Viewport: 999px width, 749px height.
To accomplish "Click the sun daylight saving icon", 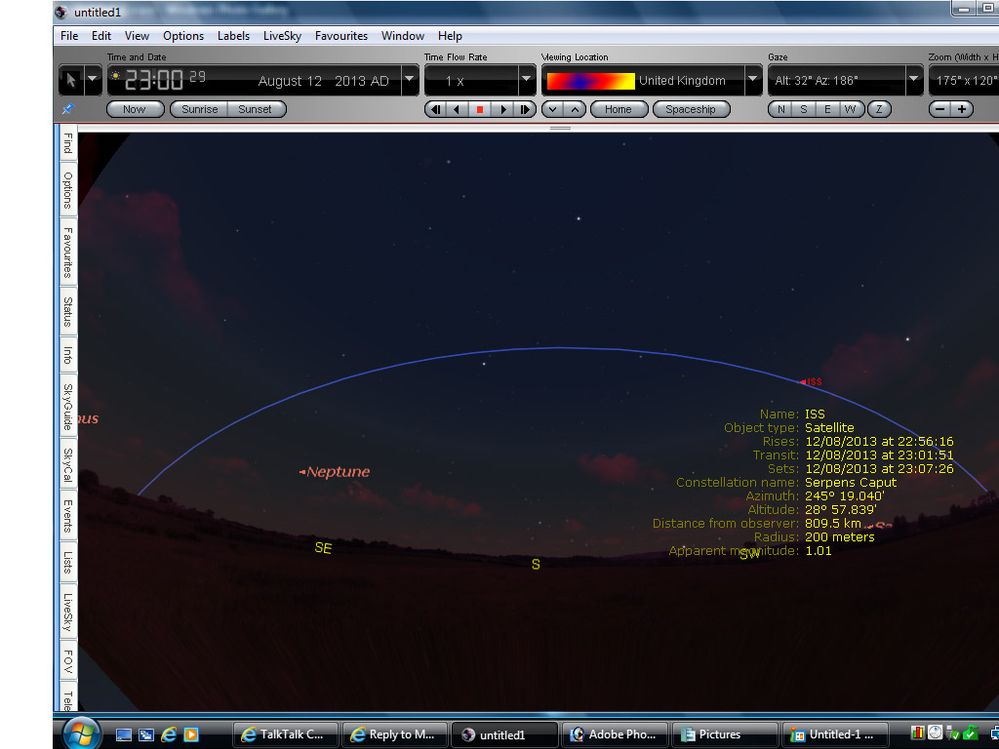I will 115,76.
